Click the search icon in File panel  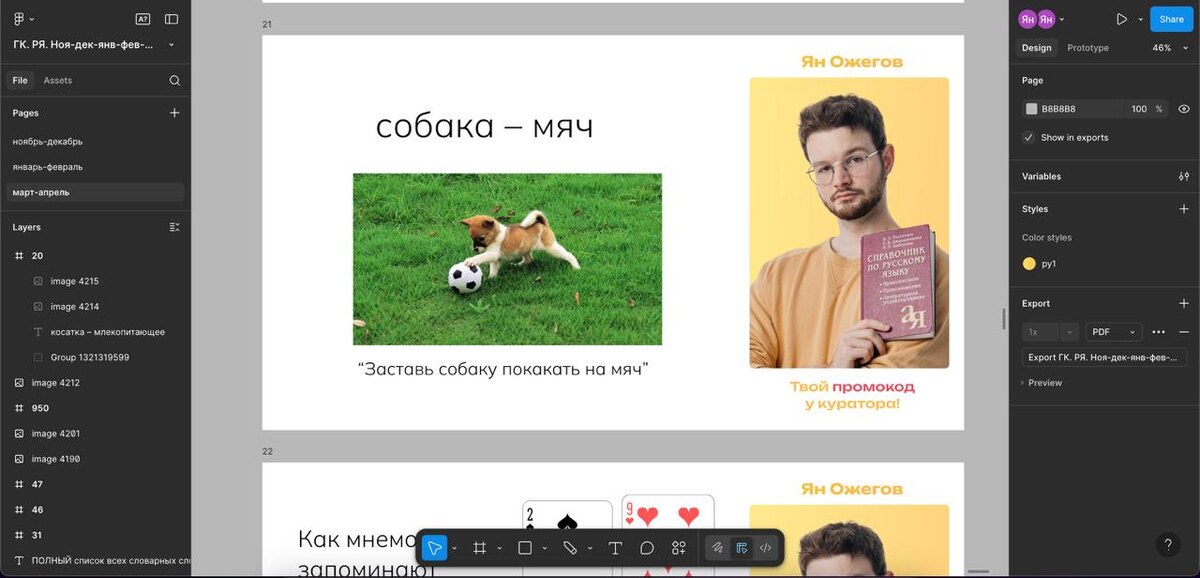pos(175,80)
